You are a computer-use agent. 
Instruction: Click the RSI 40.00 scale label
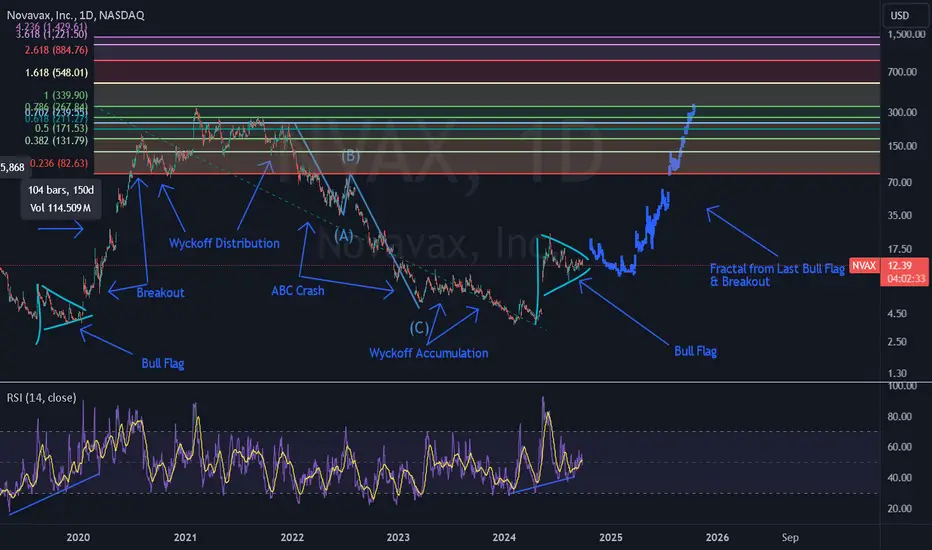tap(900, 477)
